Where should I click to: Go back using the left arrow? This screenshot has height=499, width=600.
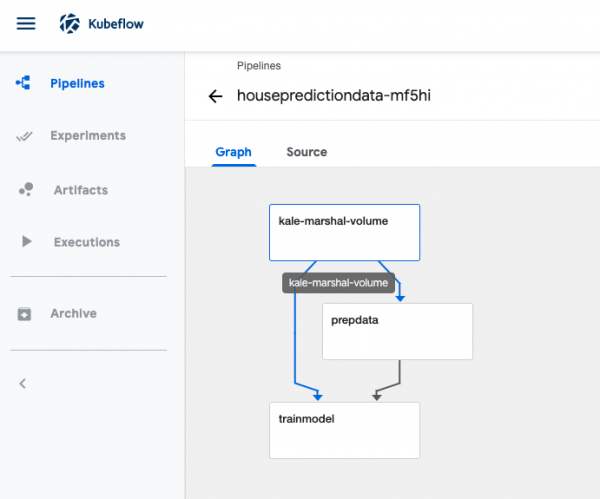pos(214,96)
